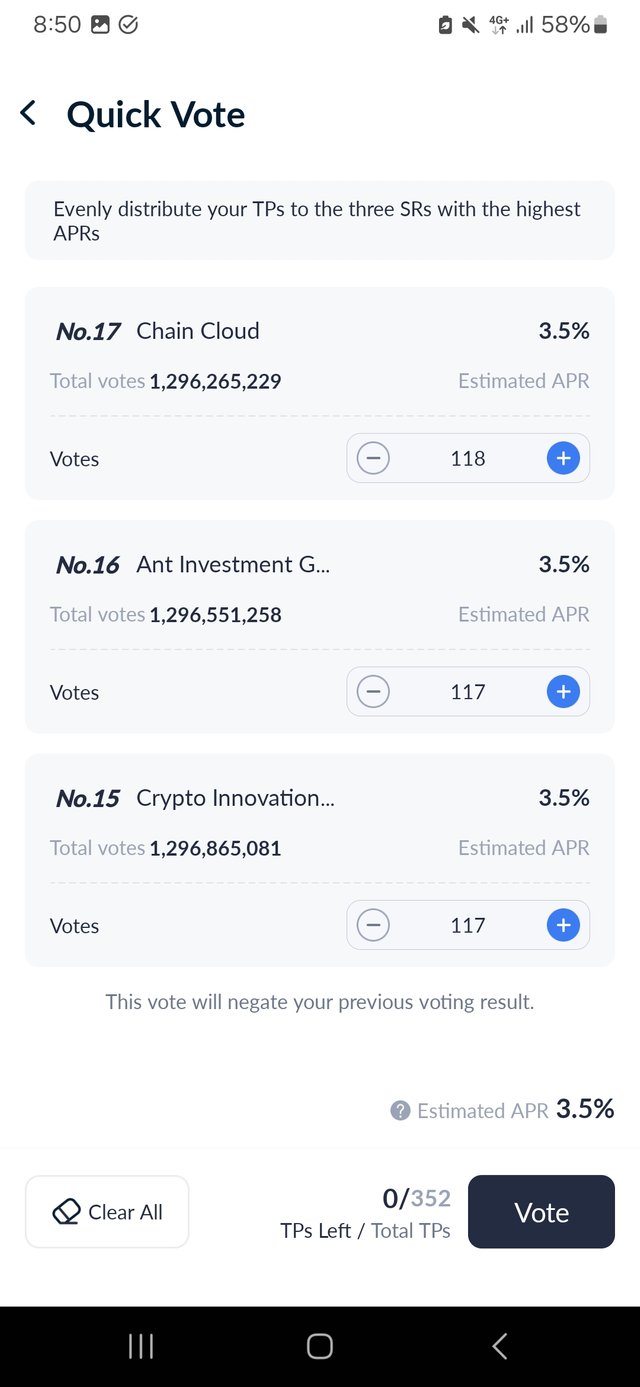This screenshot has width=640, height=1387.
Task: Increase votes for Chain Cloud with plus
Action: (x=563, y=458)
